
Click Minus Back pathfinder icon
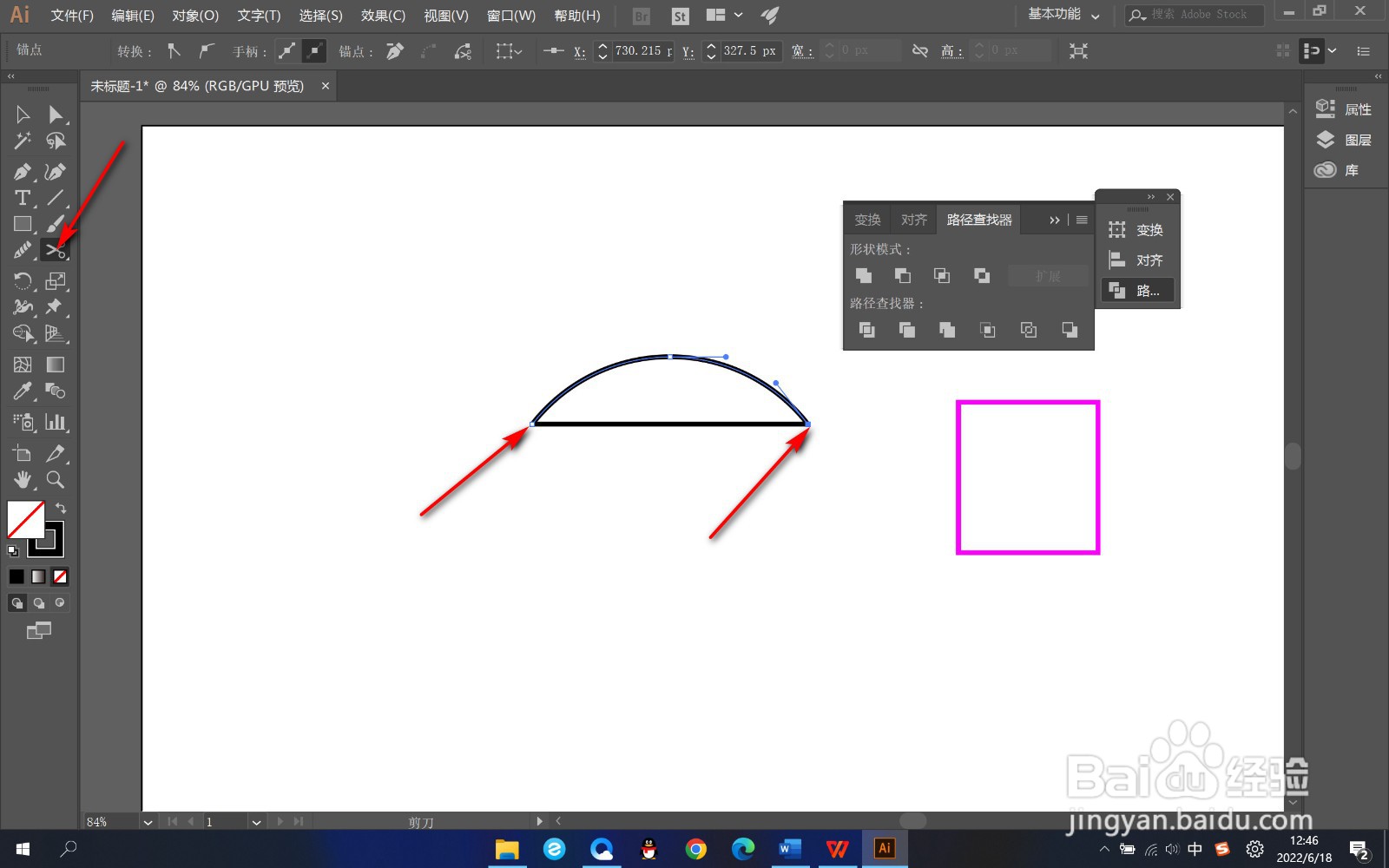[x=1070, y=330]
